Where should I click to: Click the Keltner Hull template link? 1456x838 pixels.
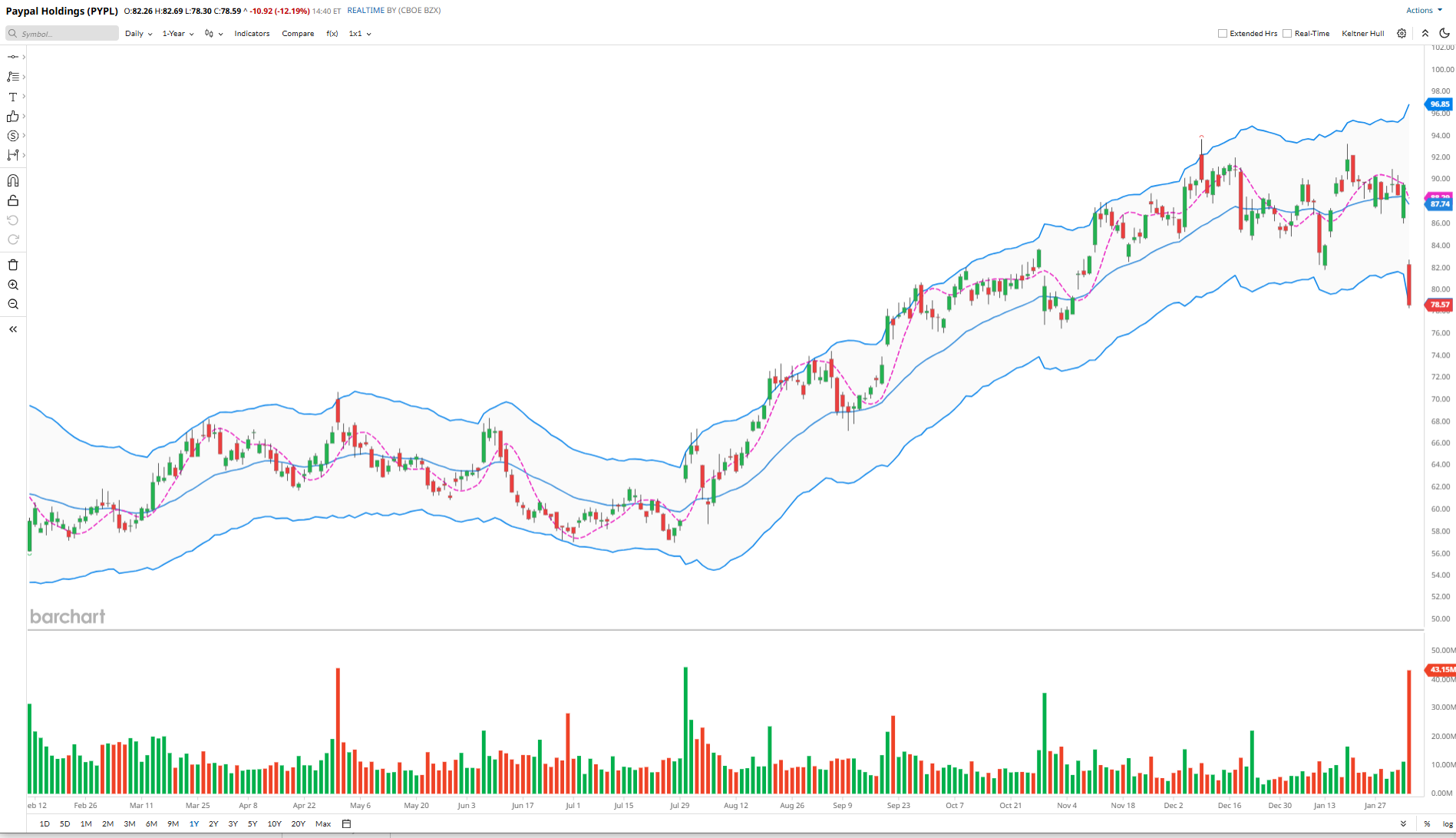(x=1362, y=34)
